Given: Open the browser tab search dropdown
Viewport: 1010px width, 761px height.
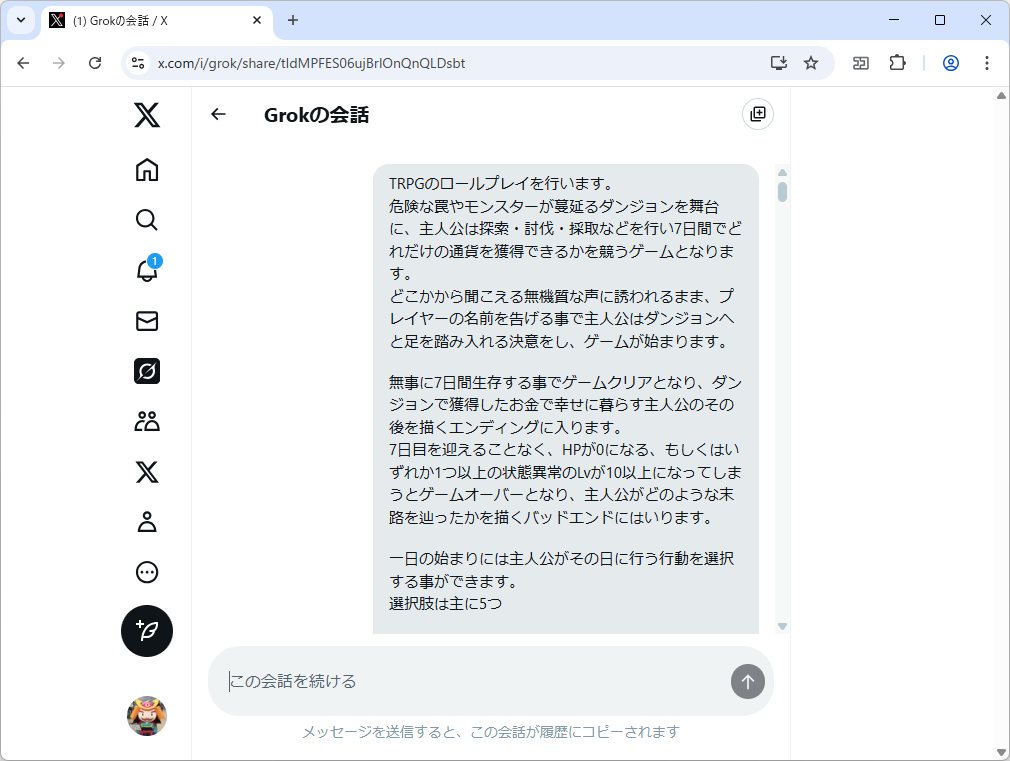Looking at the screenshot, I should 20,20.
